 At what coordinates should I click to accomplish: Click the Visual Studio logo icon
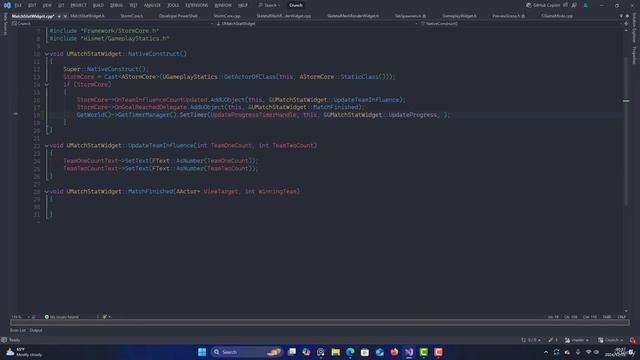pyautogui.click(x=7, y=5)
